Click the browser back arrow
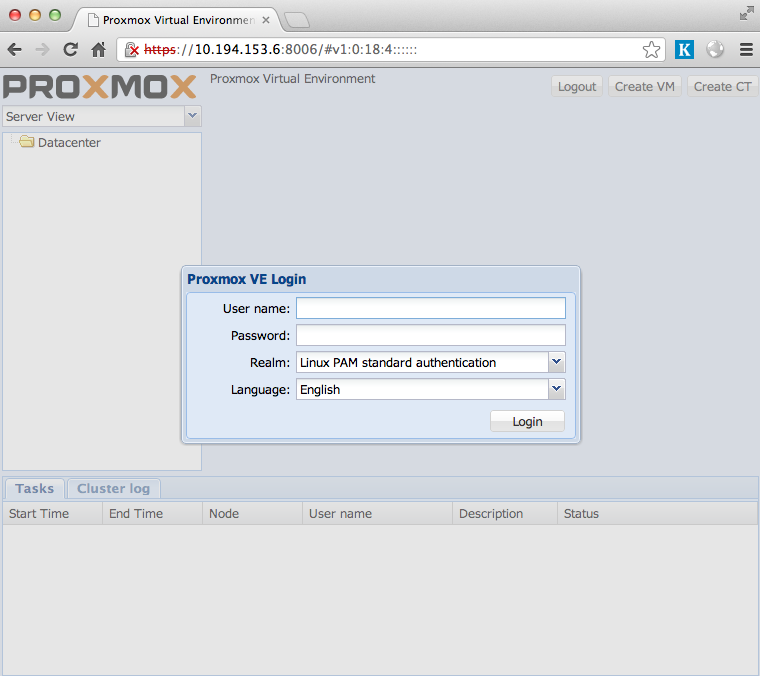 (x=15, y=49)
